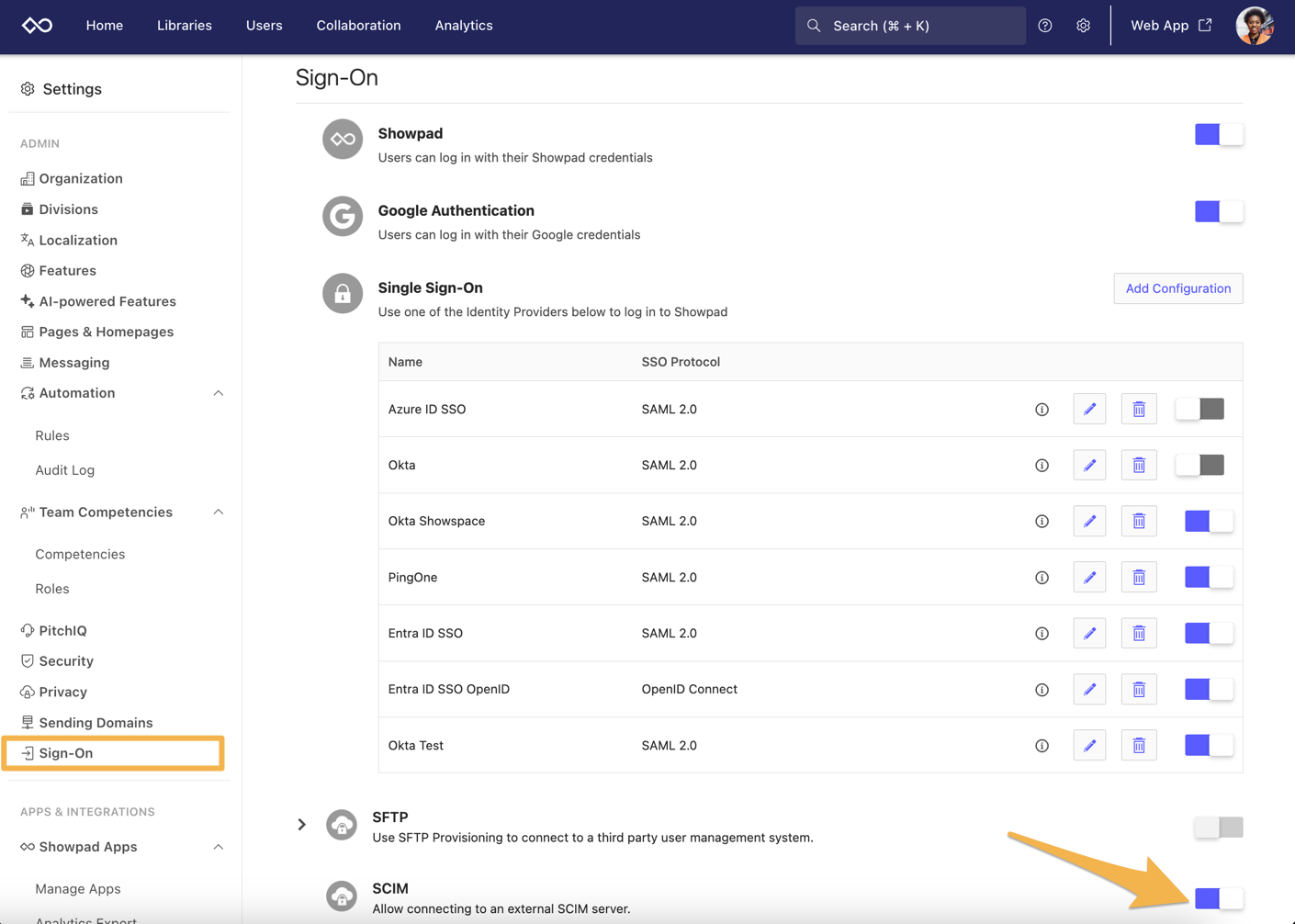Disable the Okta Showspace toggle
1295x924 pixels.
click(x=1209, y=522)
